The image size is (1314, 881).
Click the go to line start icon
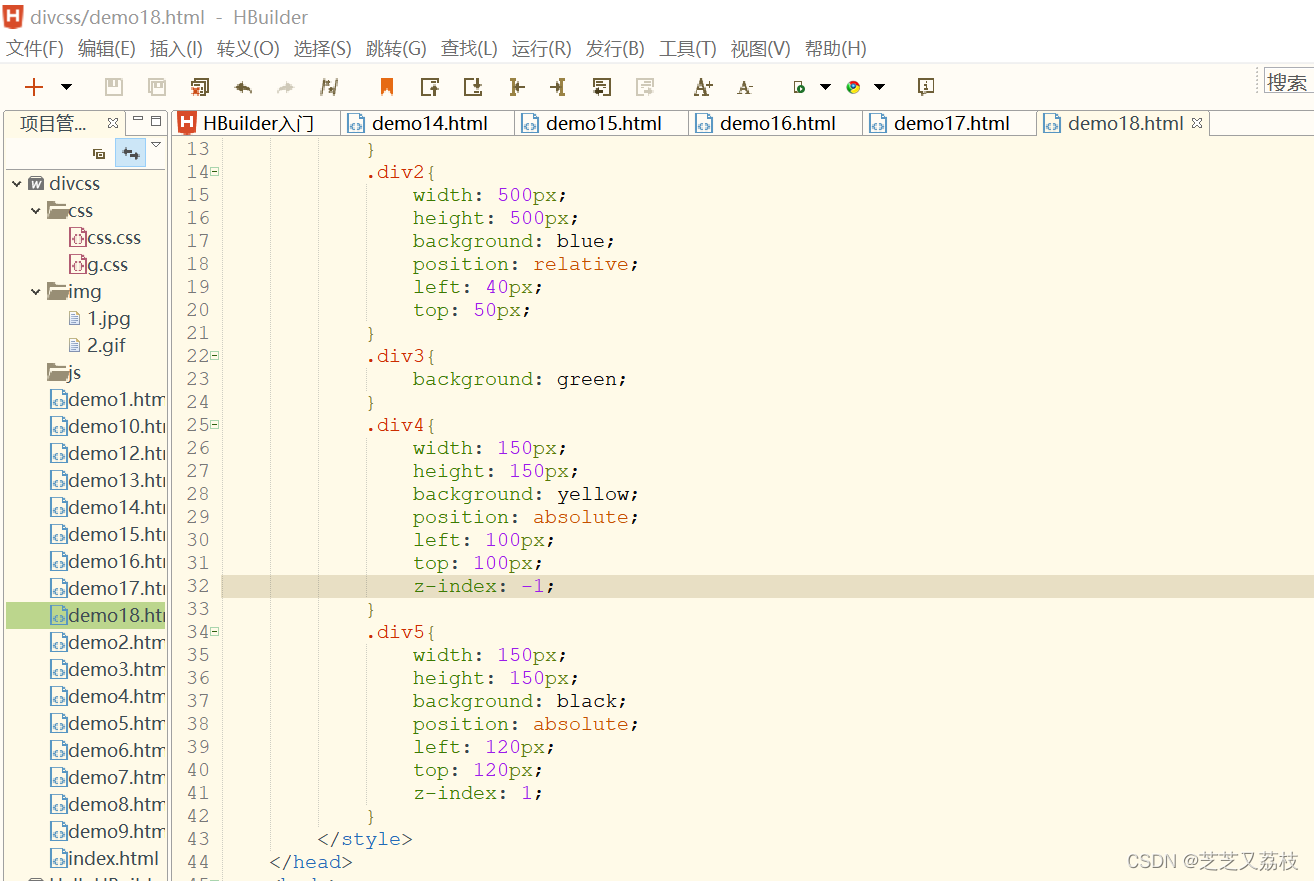516,87
